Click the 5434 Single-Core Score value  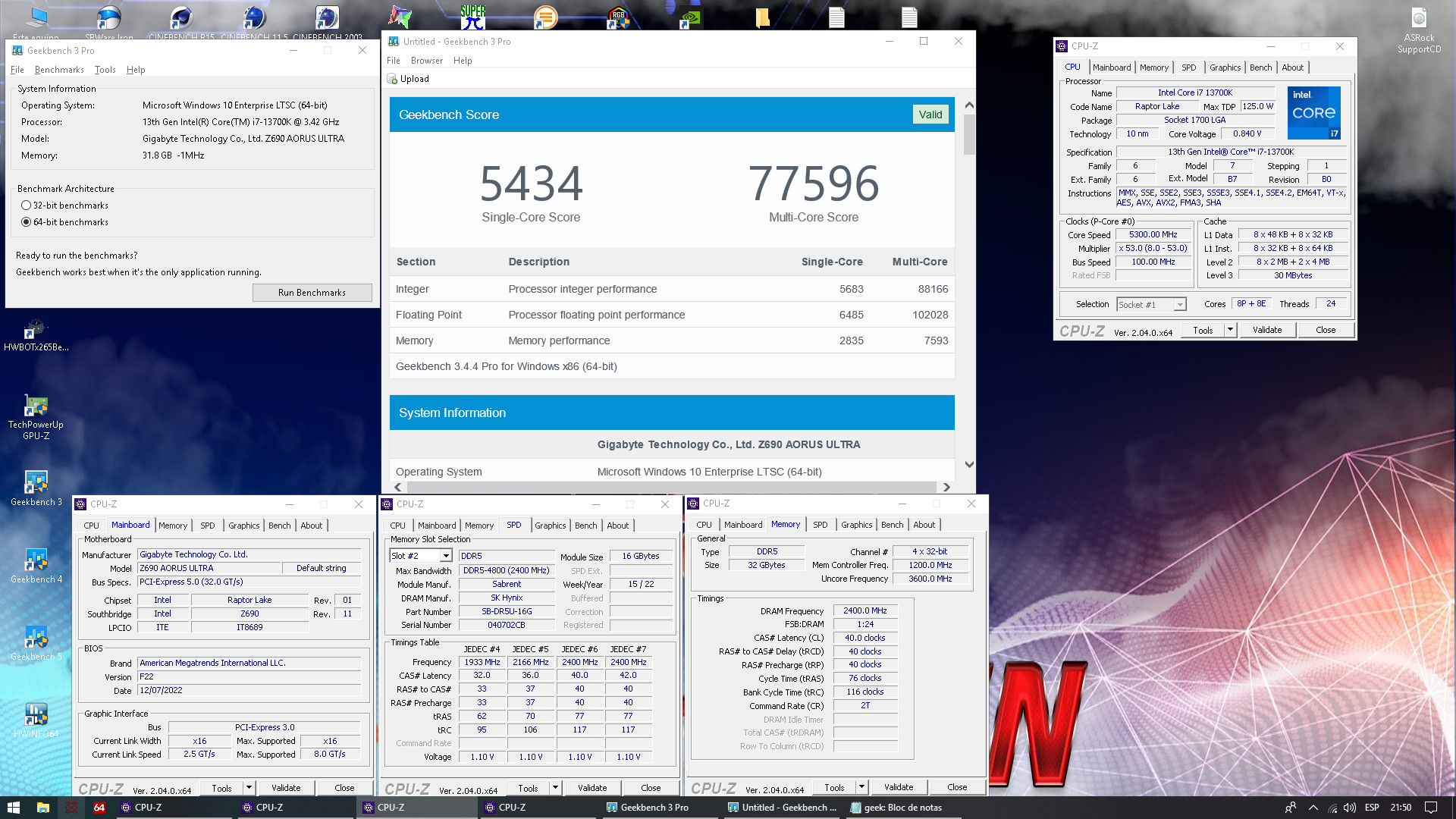coord(531,184)
